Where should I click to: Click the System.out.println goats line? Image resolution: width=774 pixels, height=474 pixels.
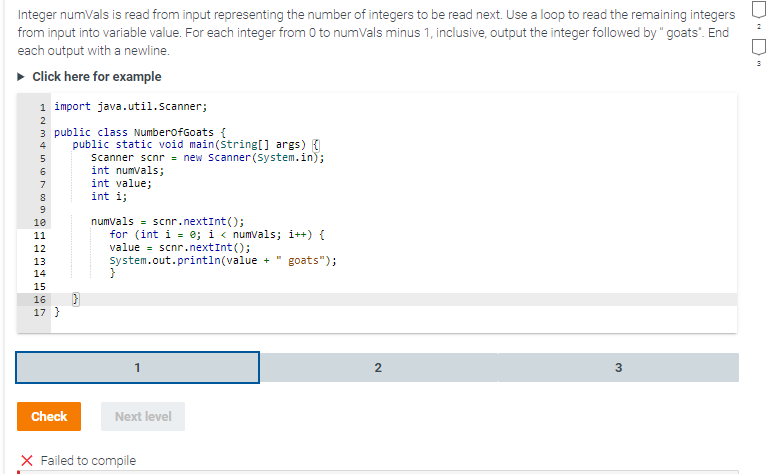pos(223,261)
